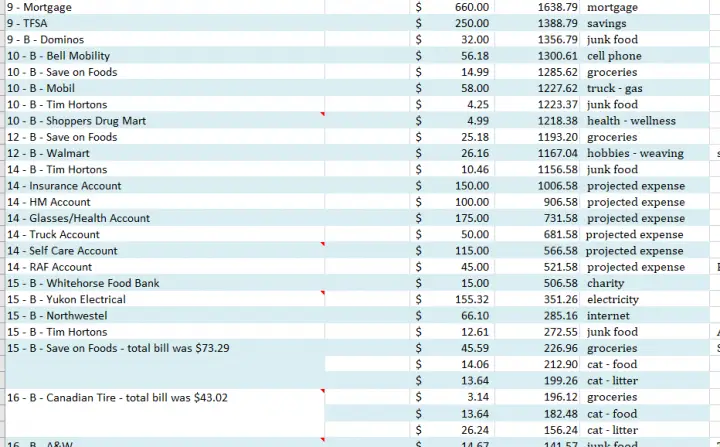Click the 'truck - gas' category cell
Screen dimensions: 720x447
pyautogui.click(x=645, y=88)
